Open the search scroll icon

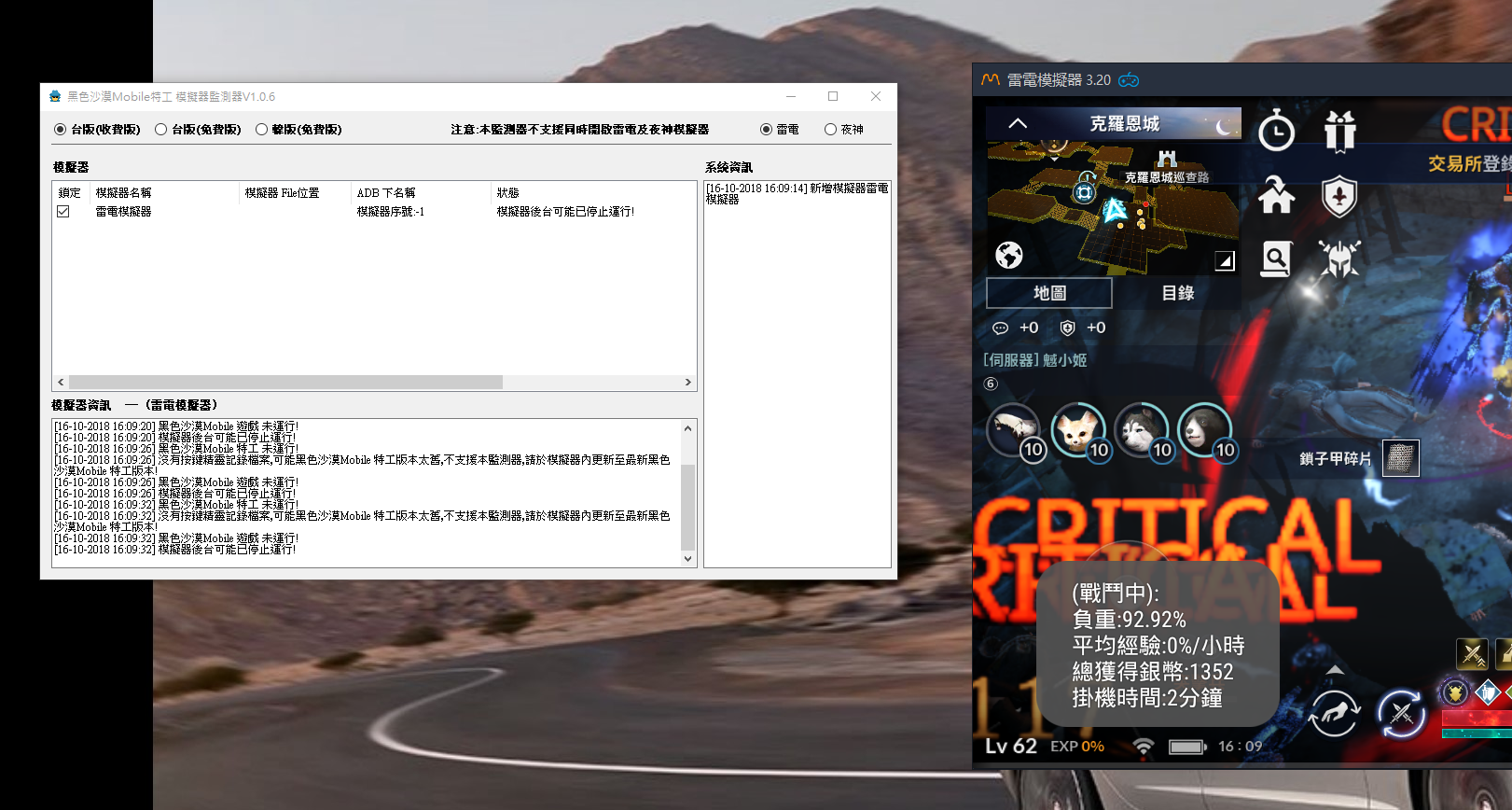(1276, 259)
